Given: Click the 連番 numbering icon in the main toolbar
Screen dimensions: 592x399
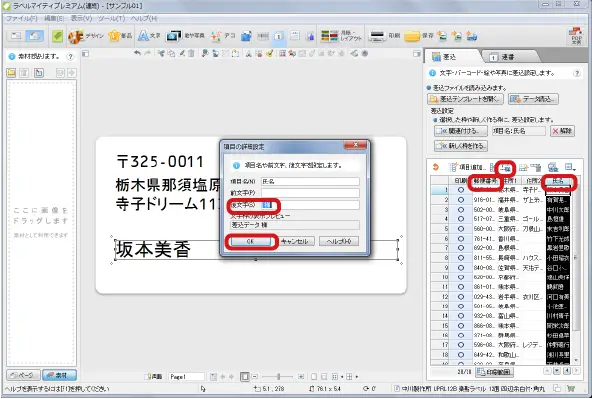Looking at the screenshot, I should (x=279, y=36).
